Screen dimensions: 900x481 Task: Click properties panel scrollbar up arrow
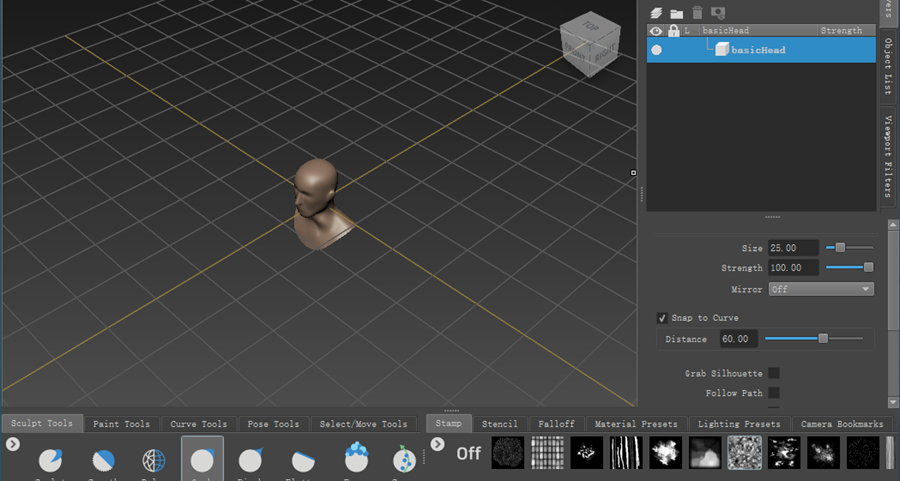893,225
